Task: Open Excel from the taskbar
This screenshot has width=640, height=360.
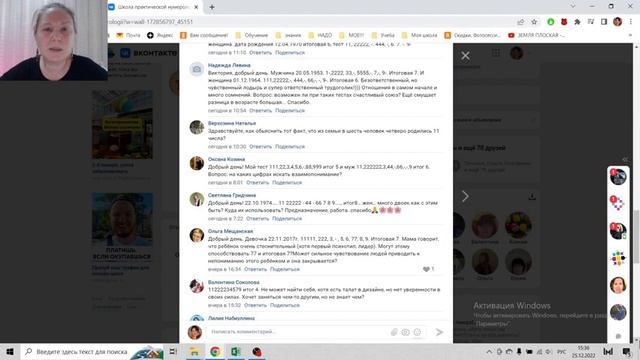Action: point(236,352)
